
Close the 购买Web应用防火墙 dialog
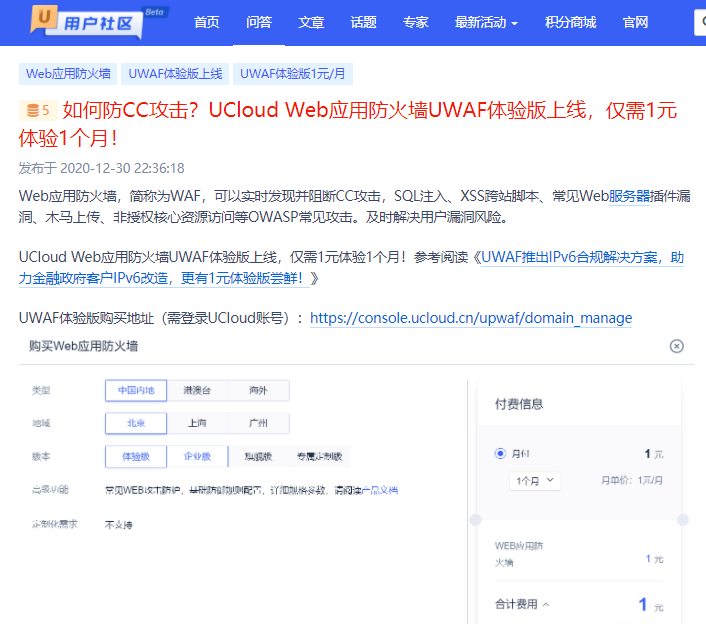(x=676, y=346)
